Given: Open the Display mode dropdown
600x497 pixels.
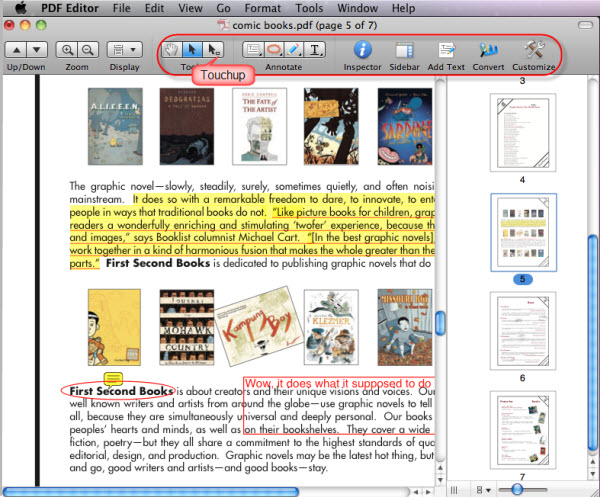Looking at the screenshot, I should 124,50.
